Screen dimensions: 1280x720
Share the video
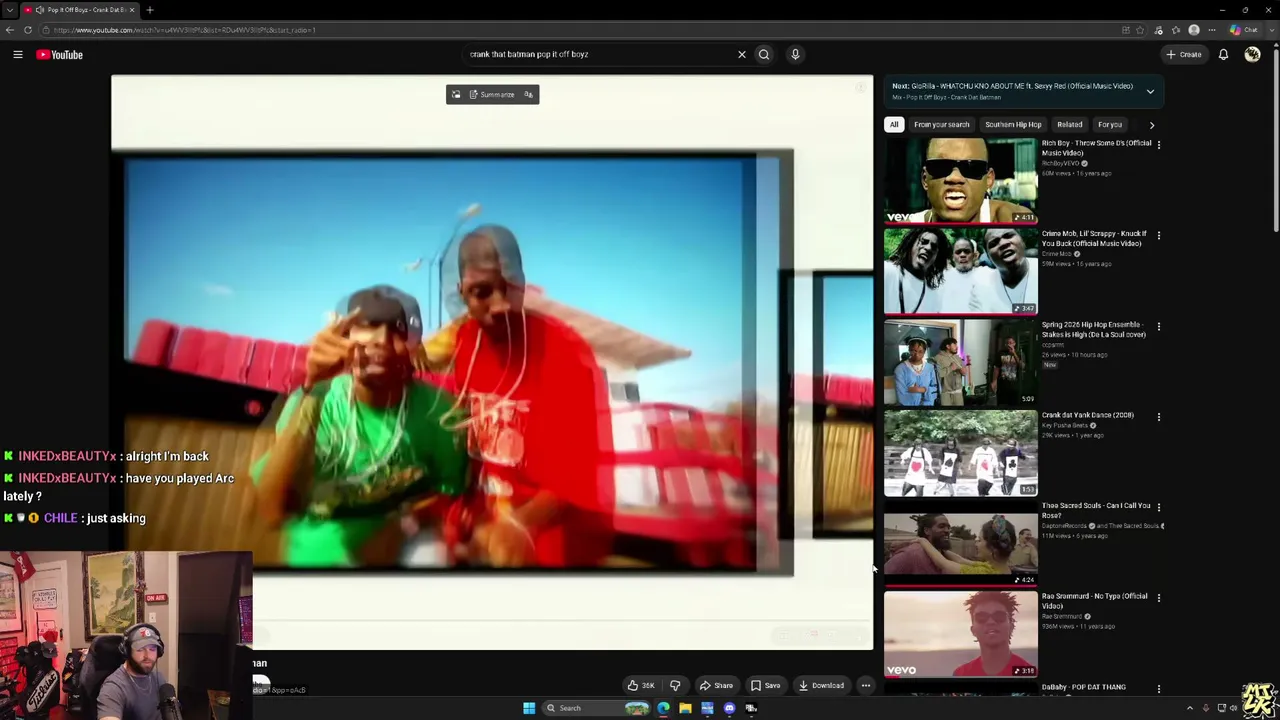(716, 685)
